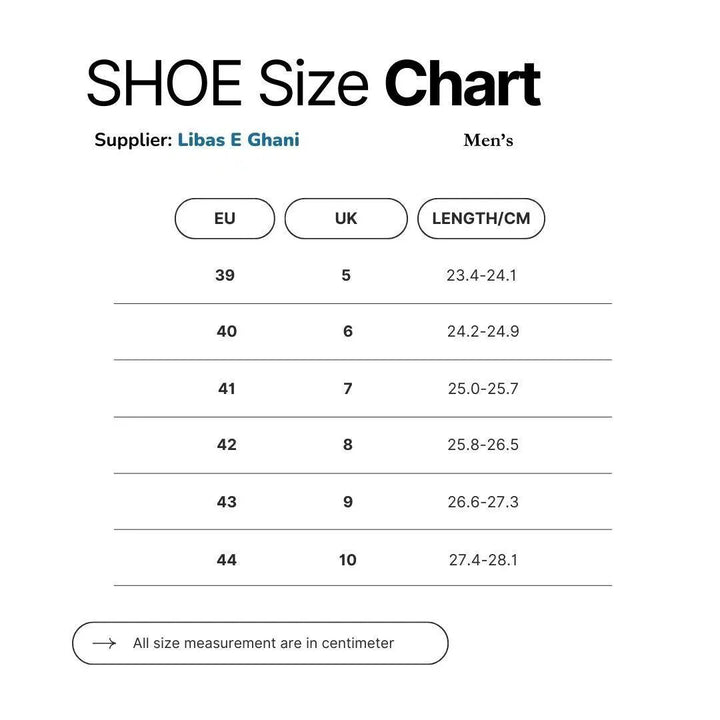Click the EU column header pill
The image size is (720, 720).
225,219
